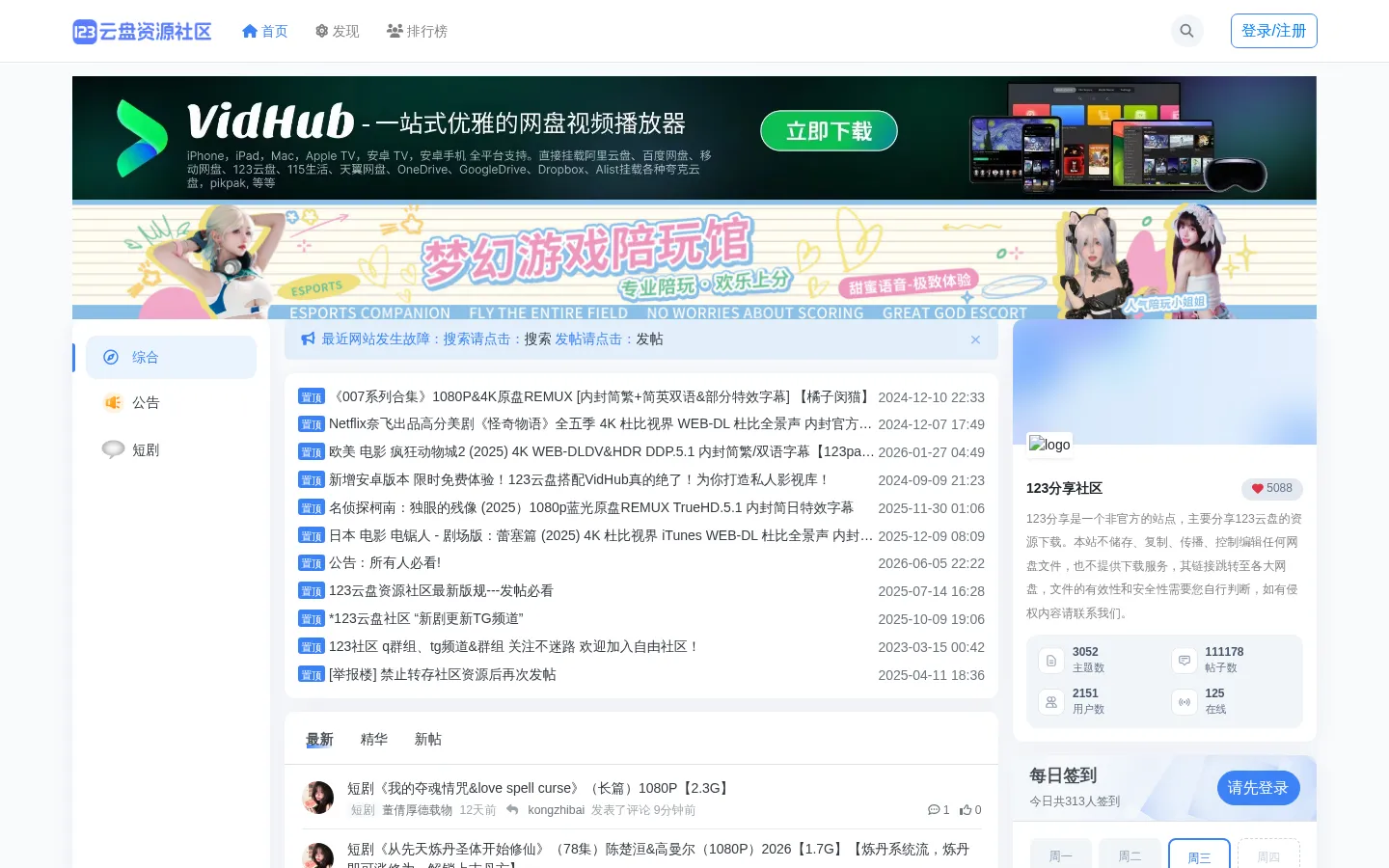Switch to the 最新 tab
The height and width of the screenshot is (868, 1389).
319,739
